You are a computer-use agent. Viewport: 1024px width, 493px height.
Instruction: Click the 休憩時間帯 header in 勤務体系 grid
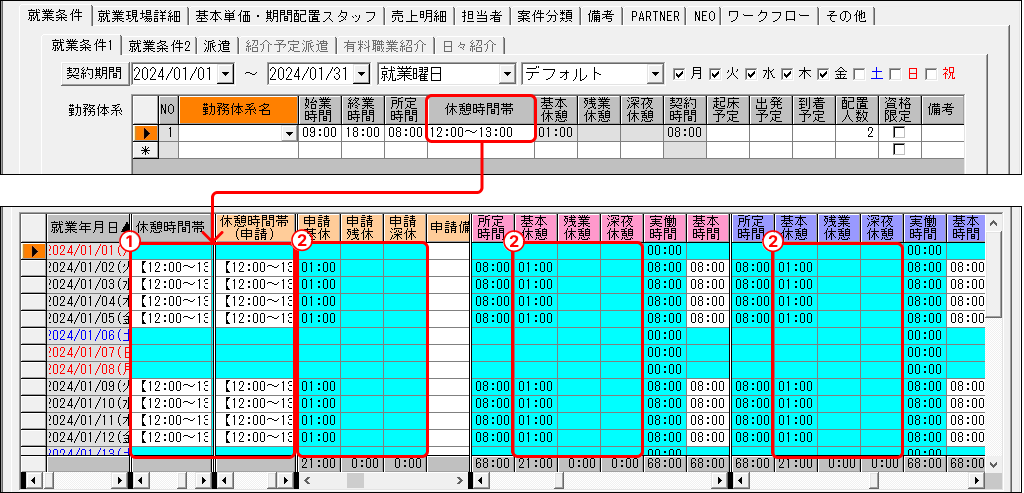coord(481,110)
